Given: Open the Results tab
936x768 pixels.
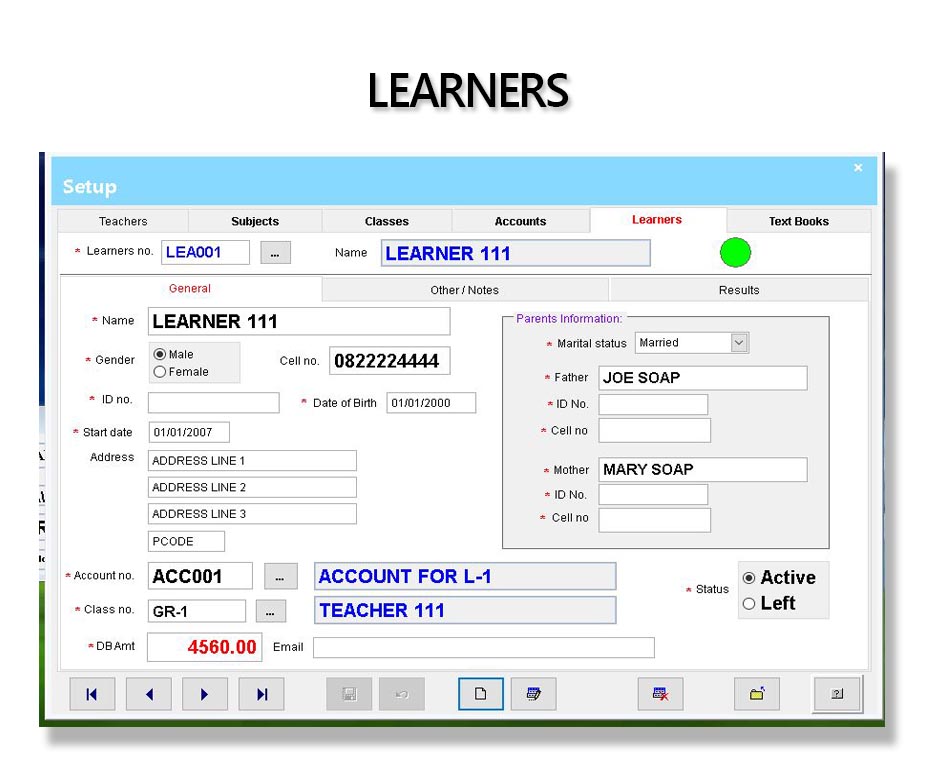Looking at the screenshot, I should tap(738, 290).
